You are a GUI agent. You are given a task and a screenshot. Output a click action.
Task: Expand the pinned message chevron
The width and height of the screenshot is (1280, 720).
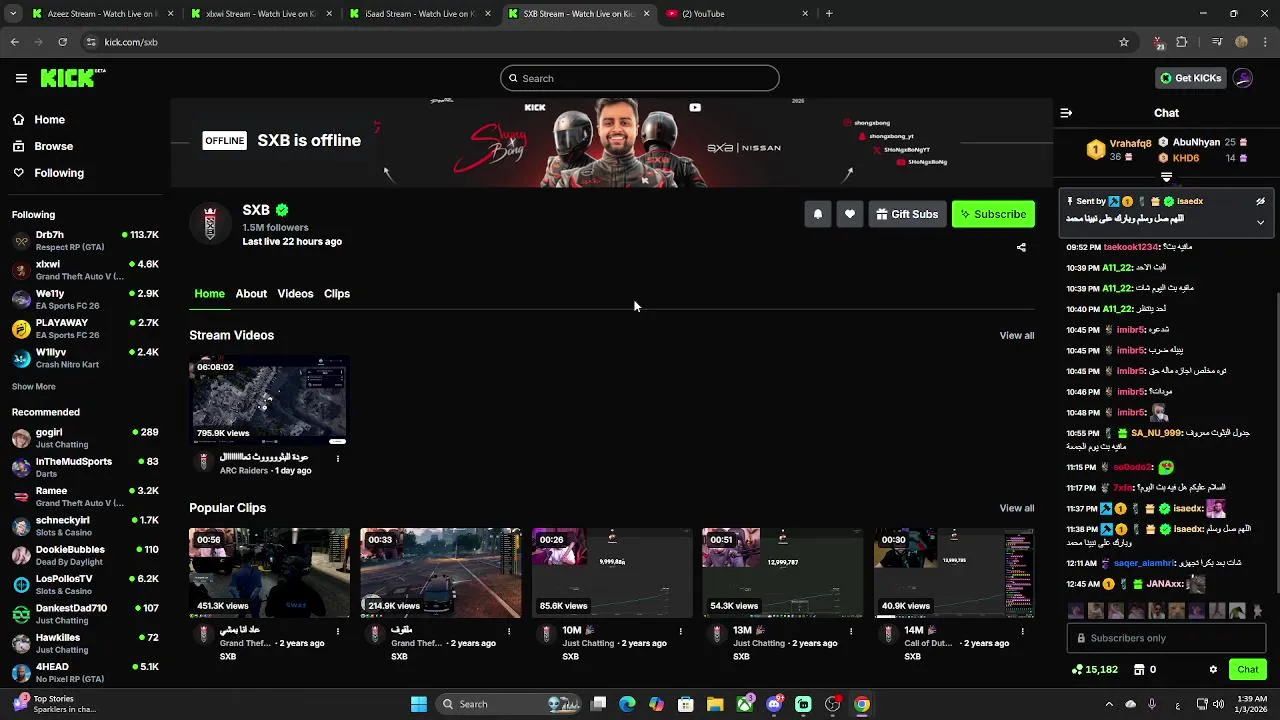tap(1260, 222)
